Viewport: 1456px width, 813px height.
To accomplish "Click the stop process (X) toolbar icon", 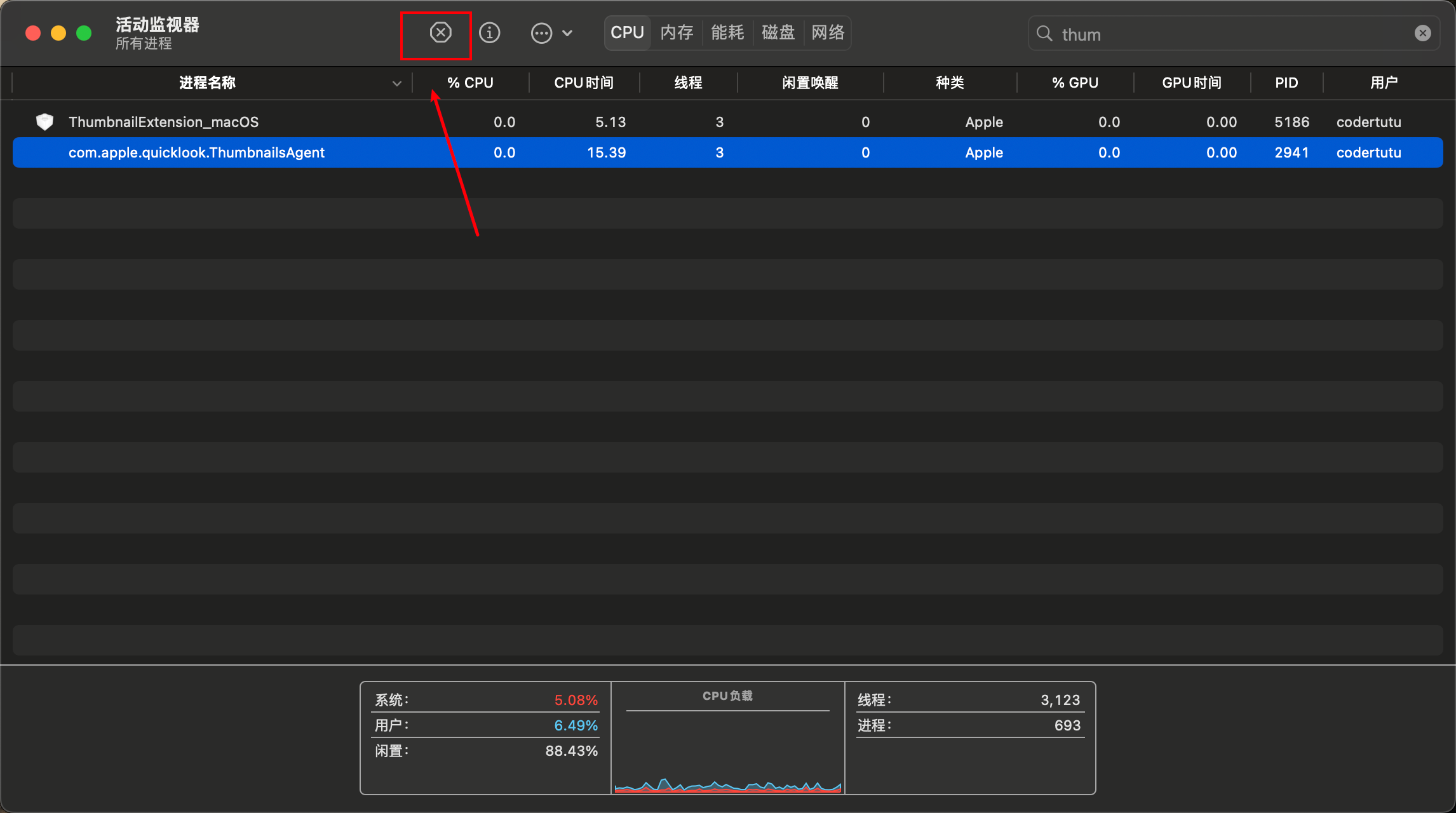I will 440,33.
